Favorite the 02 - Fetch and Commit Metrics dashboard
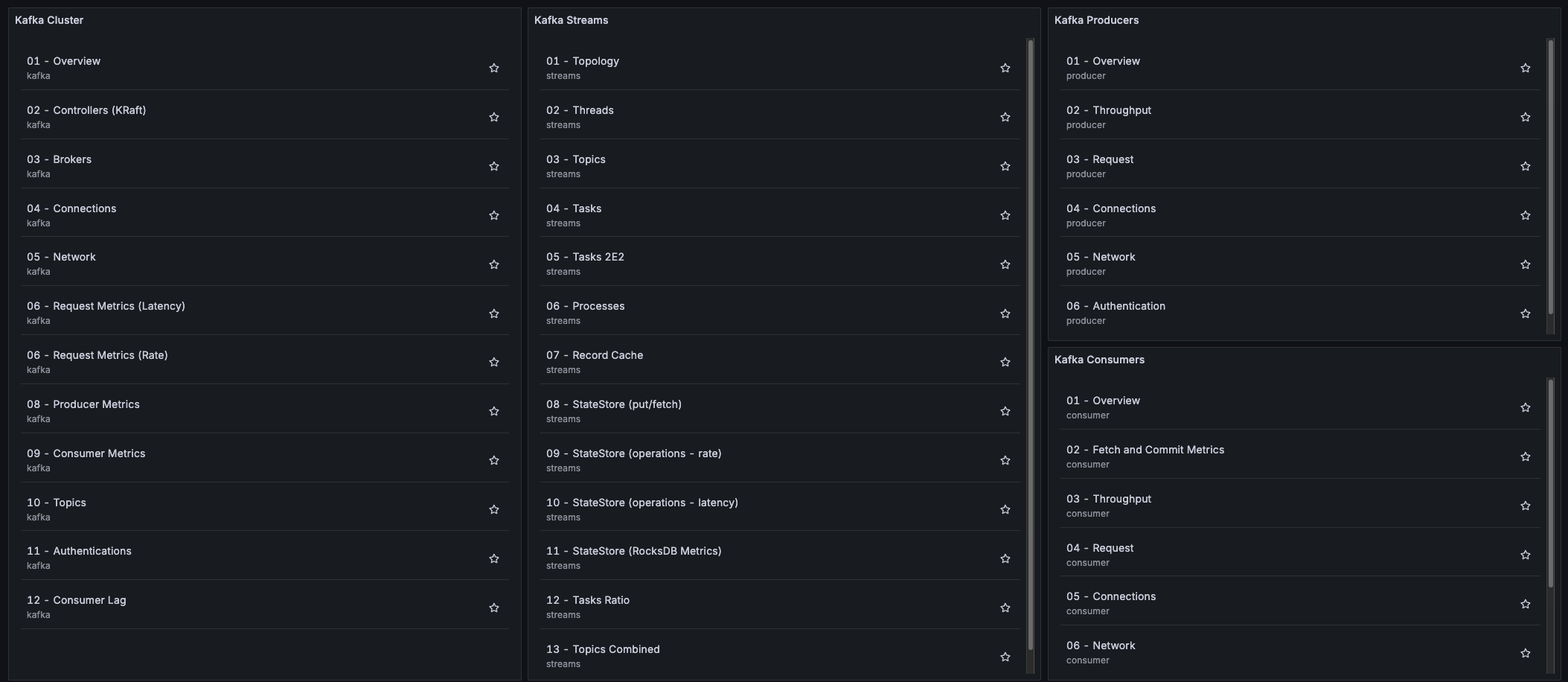This screenshot has width=1568, height=682. tap(1526, 457)
